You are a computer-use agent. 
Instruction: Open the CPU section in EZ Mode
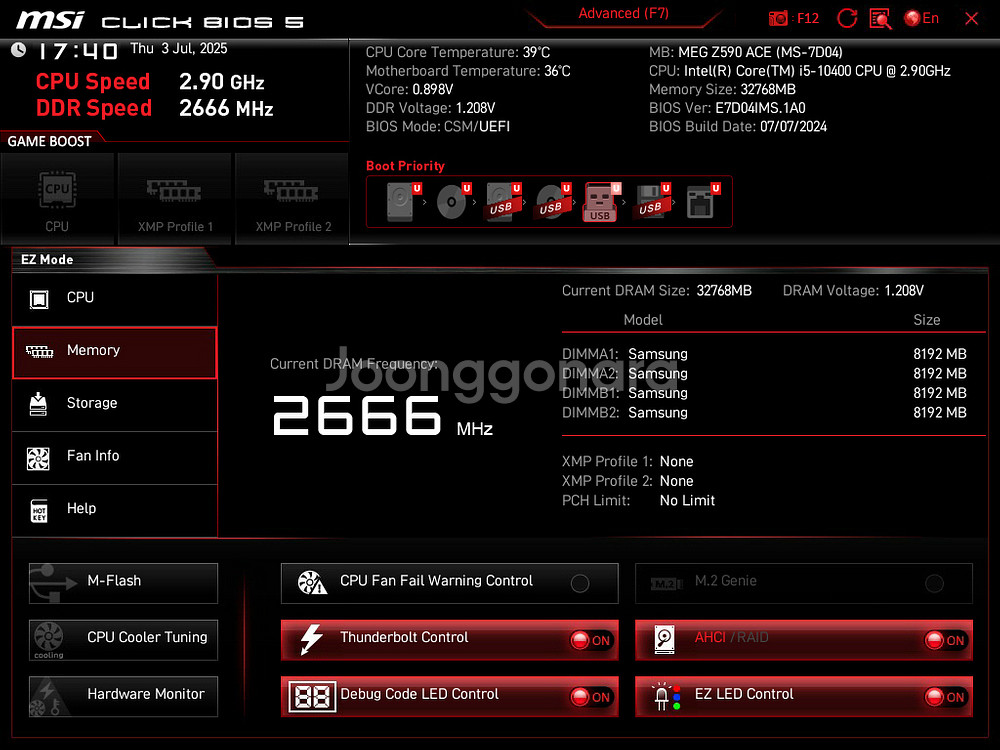pos(115,298)
